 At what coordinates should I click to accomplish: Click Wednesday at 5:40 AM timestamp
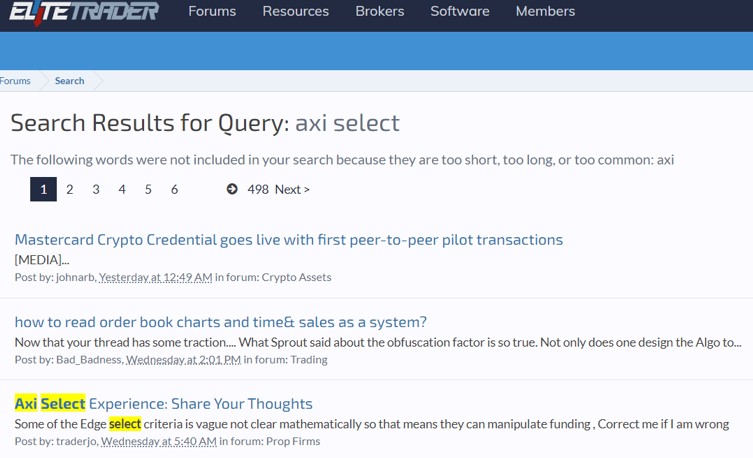(x=159, y=441)
